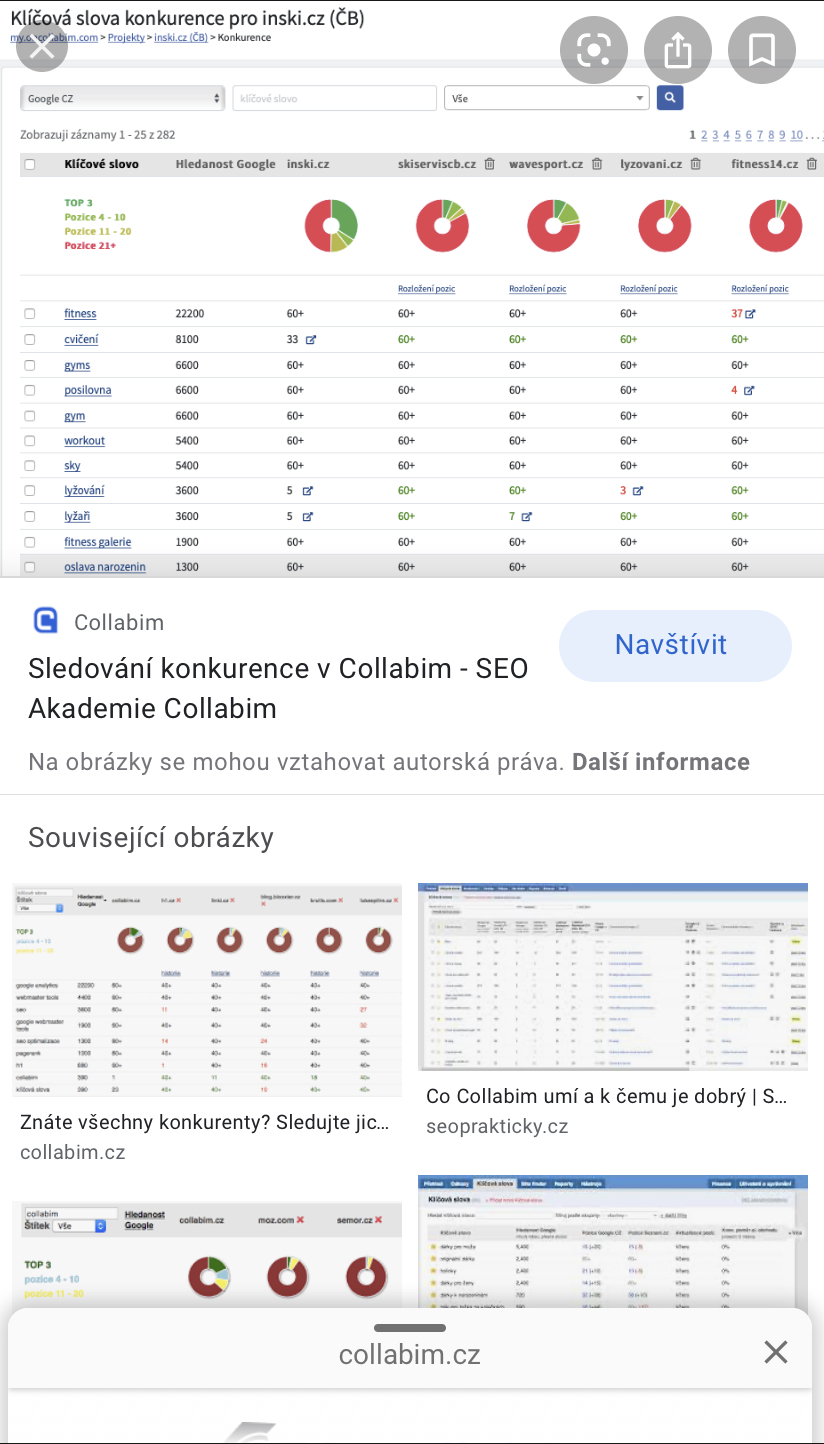824x1444 pixels.
Task: Close the image viewer with the X
Action: 42,47
